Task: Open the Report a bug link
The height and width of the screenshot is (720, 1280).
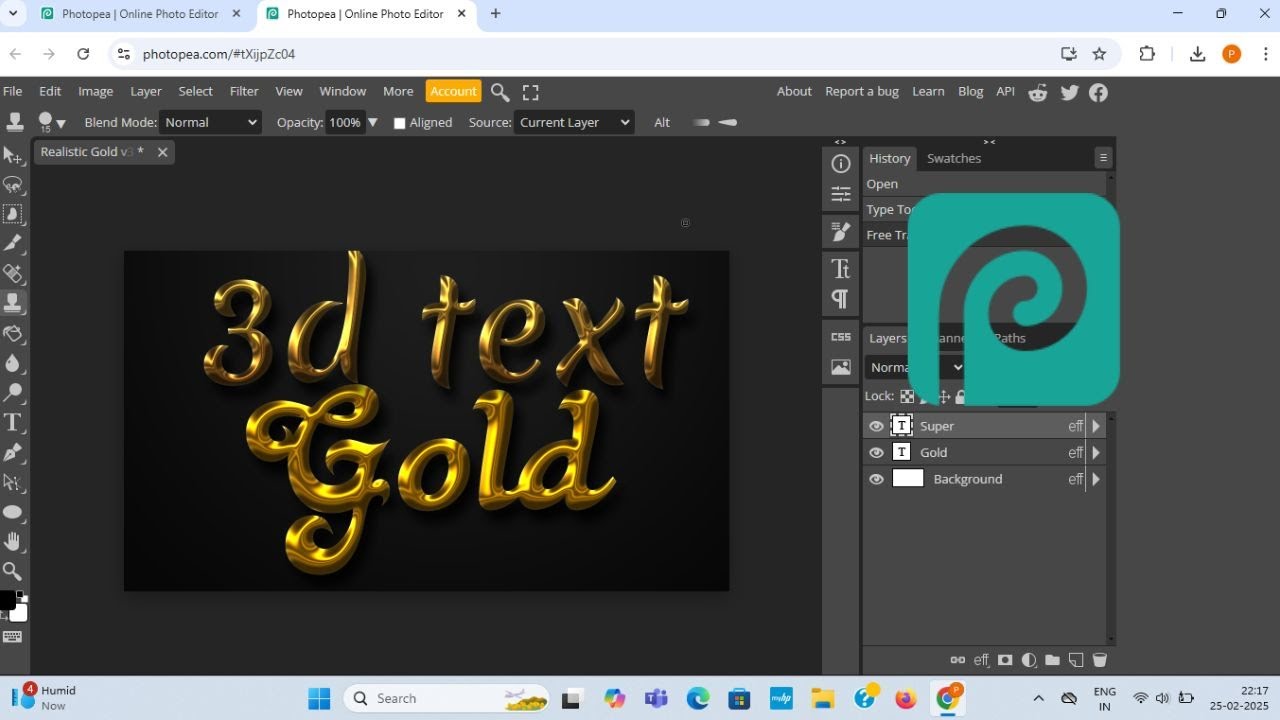Action: pos(862,91)
